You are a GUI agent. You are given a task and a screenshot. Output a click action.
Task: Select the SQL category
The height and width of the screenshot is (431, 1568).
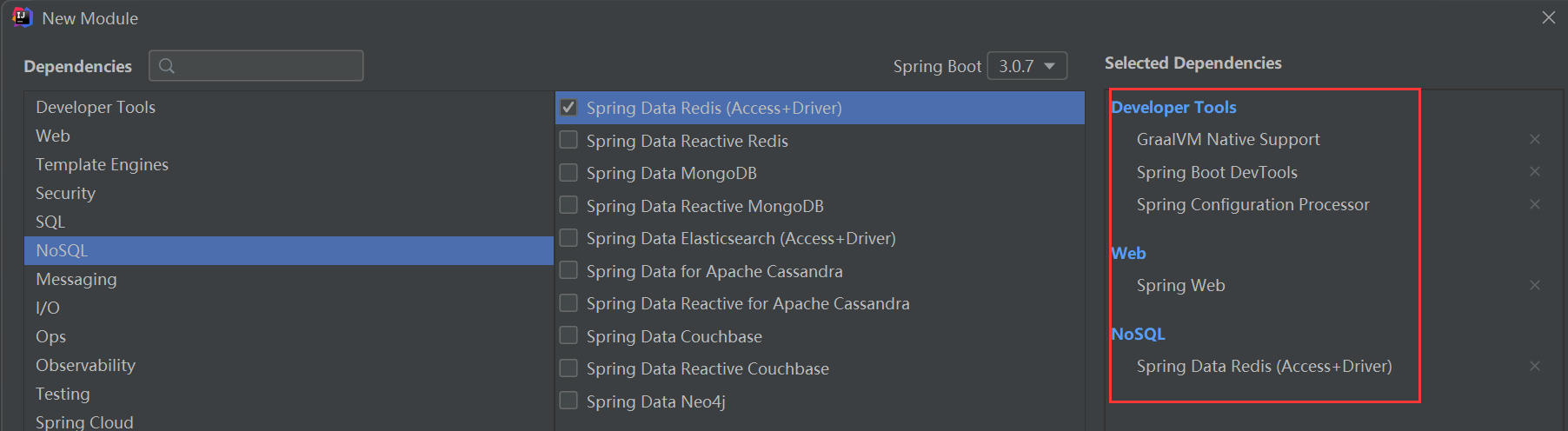click(x=50, y=222)
